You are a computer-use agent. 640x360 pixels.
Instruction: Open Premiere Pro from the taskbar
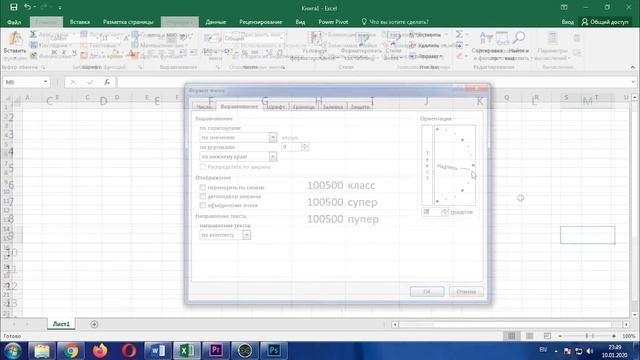point(216,351)
